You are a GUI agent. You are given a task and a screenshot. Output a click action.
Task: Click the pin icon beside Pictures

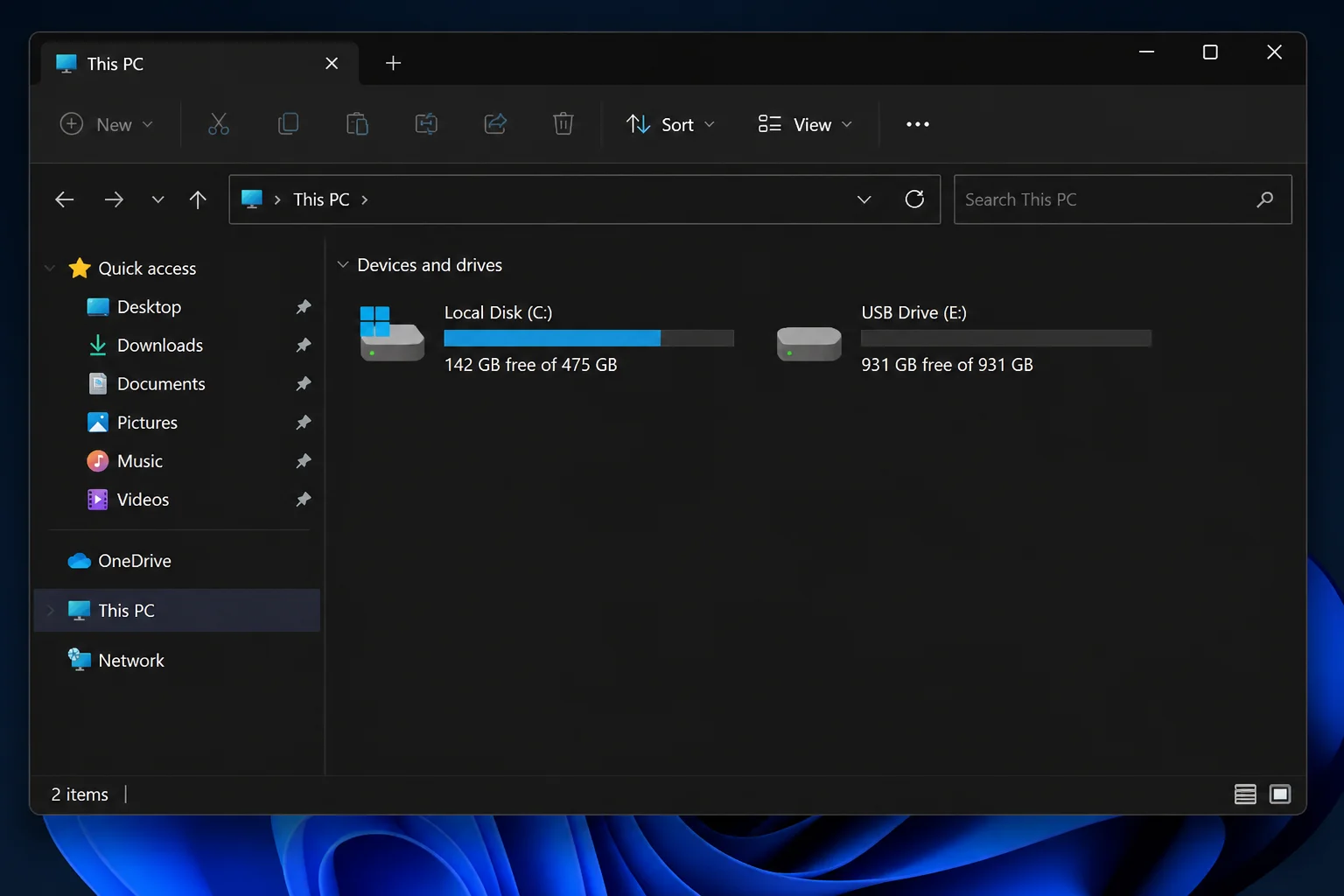pos(304,423)
